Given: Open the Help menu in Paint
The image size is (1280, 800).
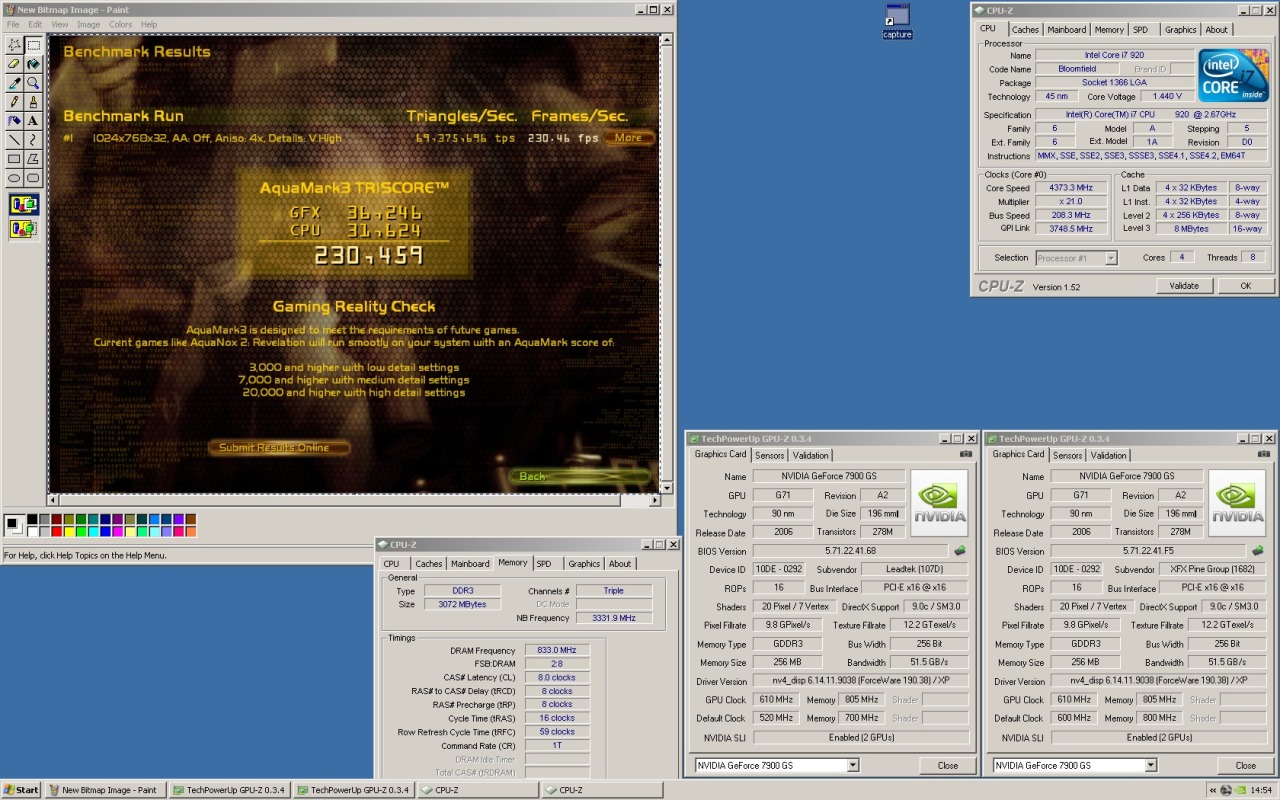Looking at the screenshot, I should click(149, 24).
